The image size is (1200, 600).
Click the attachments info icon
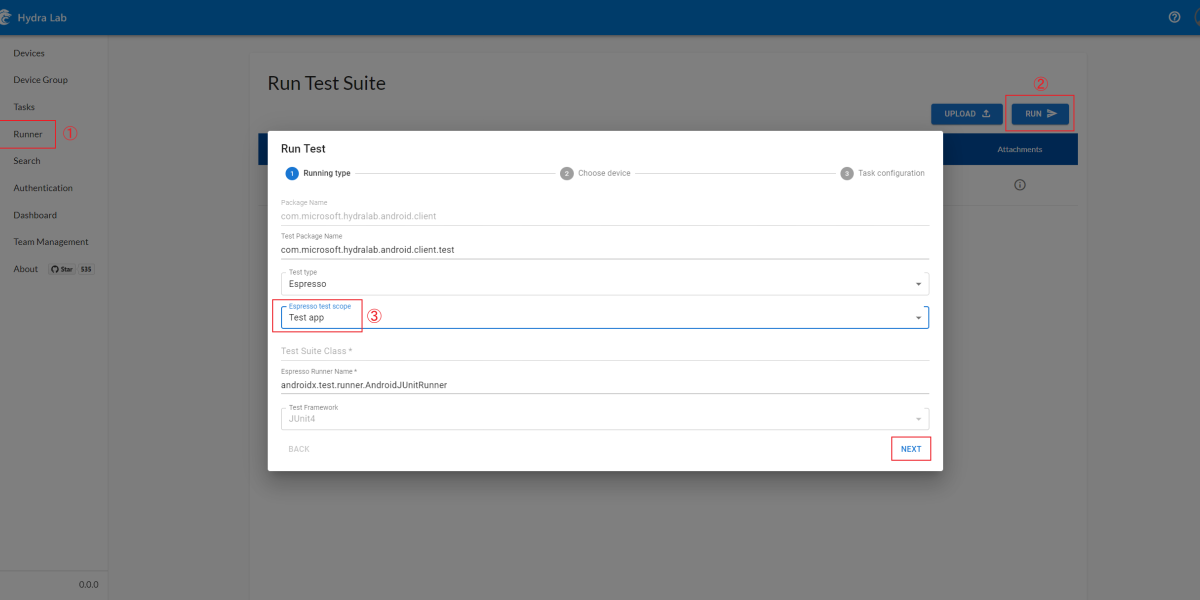coord(1020,185)
